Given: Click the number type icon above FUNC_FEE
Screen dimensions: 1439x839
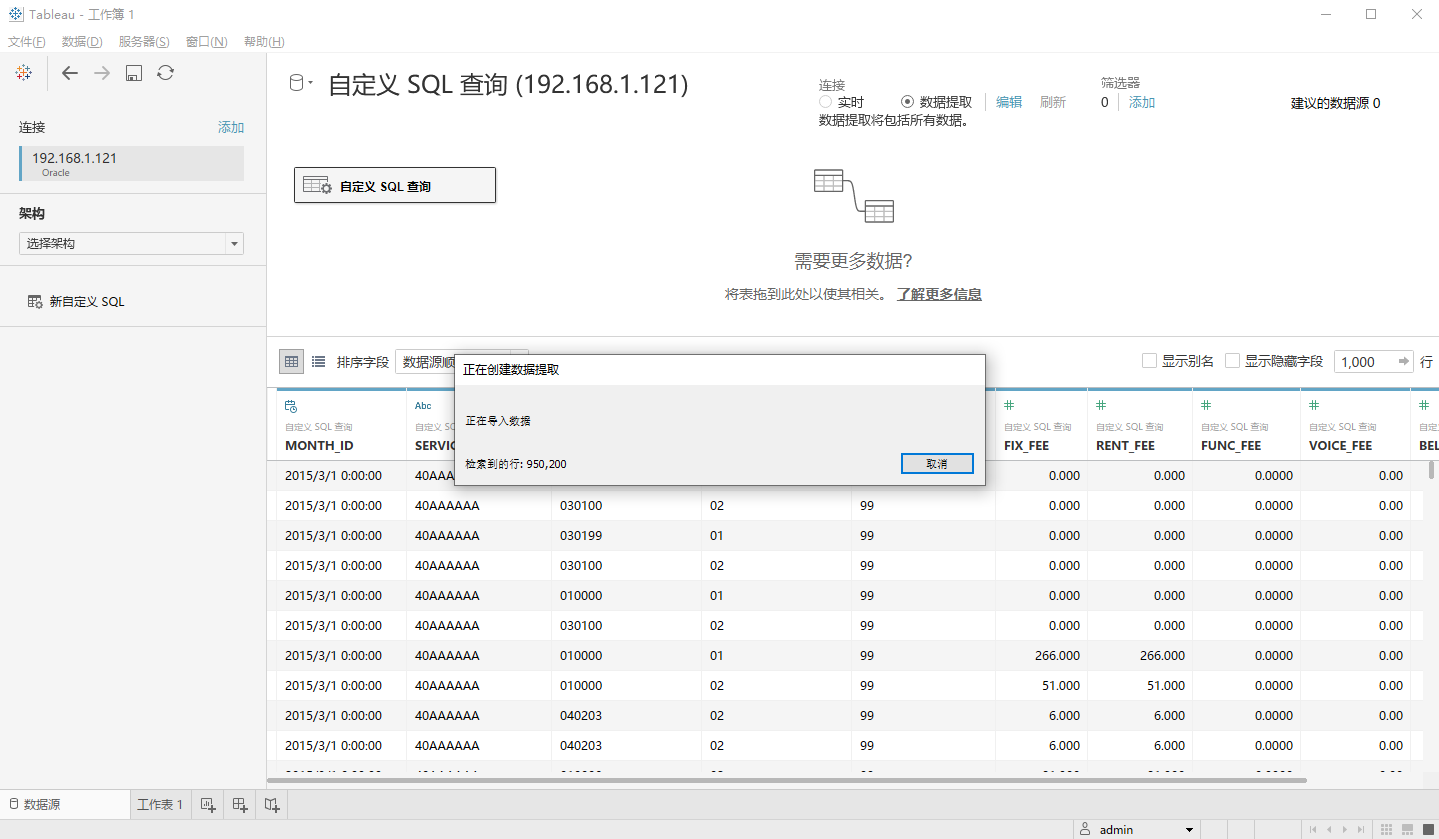Looking at the screenshot, I should point(1206,406).
